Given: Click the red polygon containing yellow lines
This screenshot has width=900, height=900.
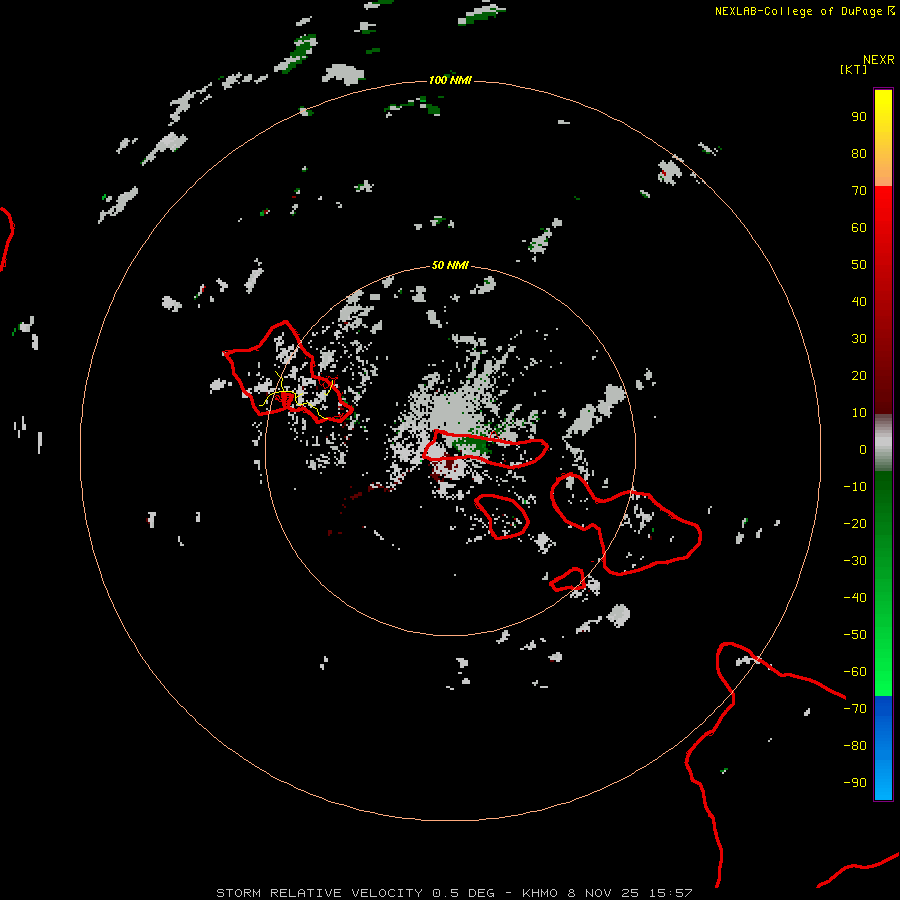Looking at the screenshot, I should [287, 373].
